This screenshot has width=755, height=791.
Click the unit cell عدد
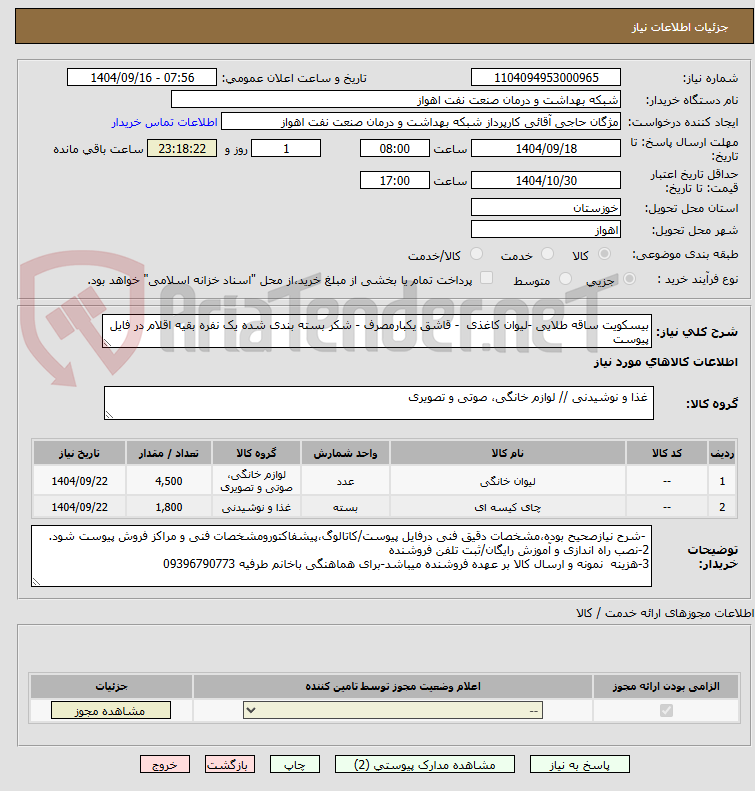(x=345, y=481)
